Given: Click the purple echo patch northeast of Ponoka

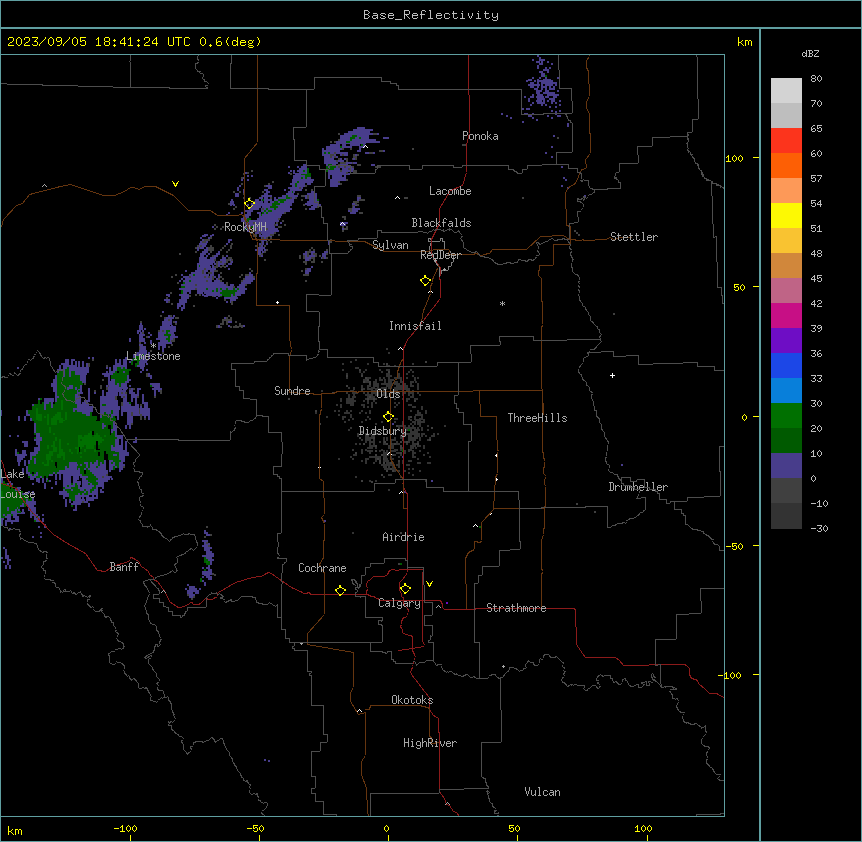Looking at the screenshot, I should pos(543,88).
